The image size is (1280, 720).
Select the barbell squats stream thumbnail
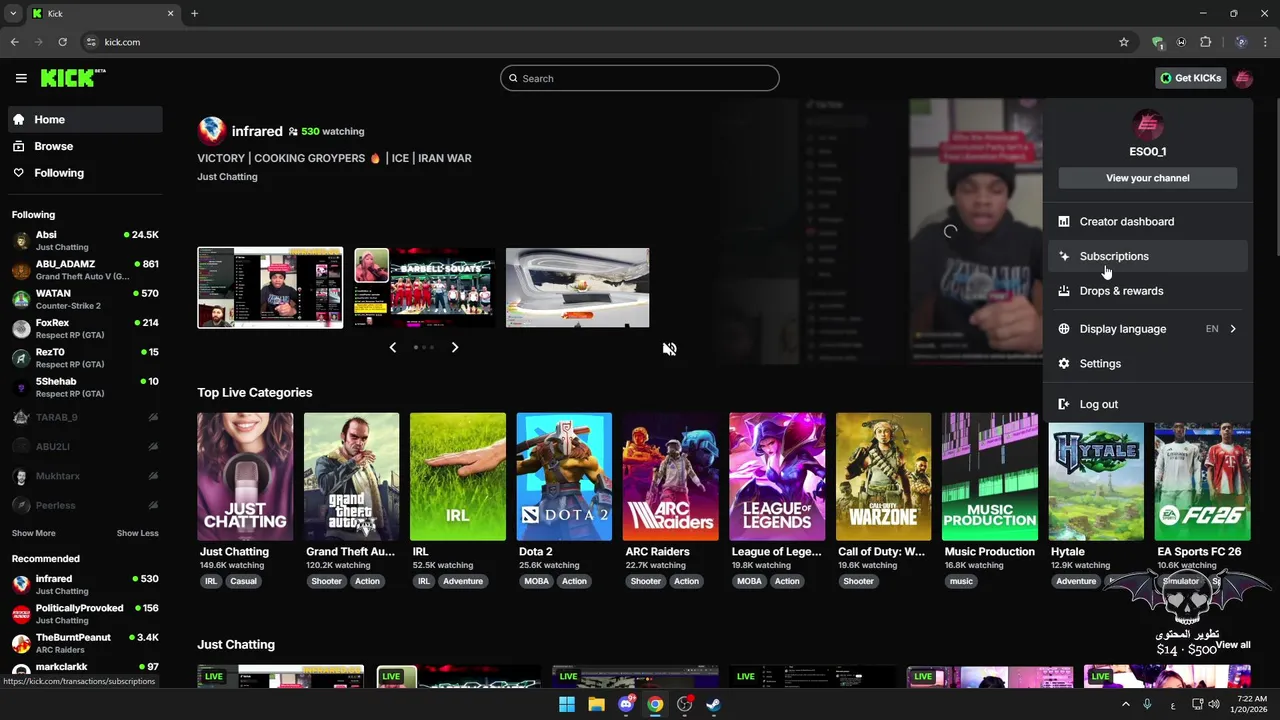tap(424, 288)
